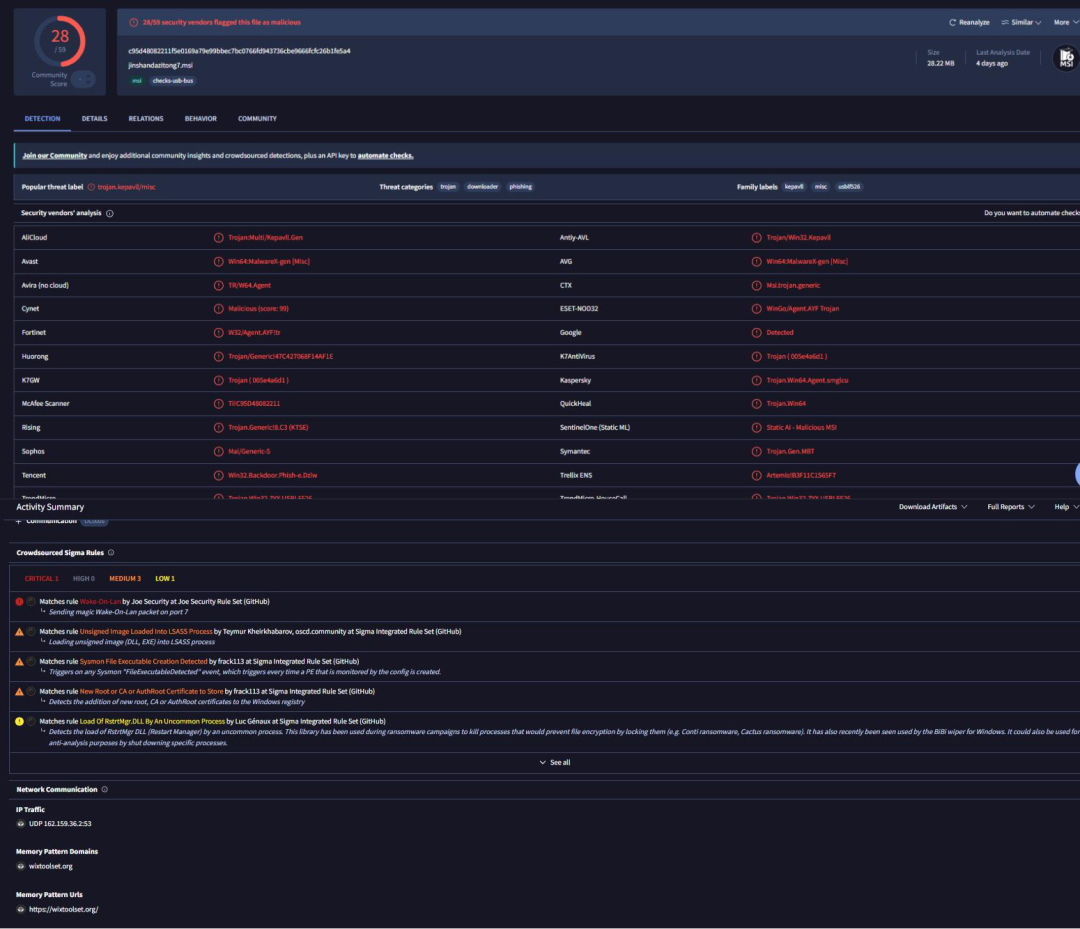This screenshot has height=929, width=1080.
Task: Click Kaspersky detection alert icon
Action: click(x=756, y=380)
